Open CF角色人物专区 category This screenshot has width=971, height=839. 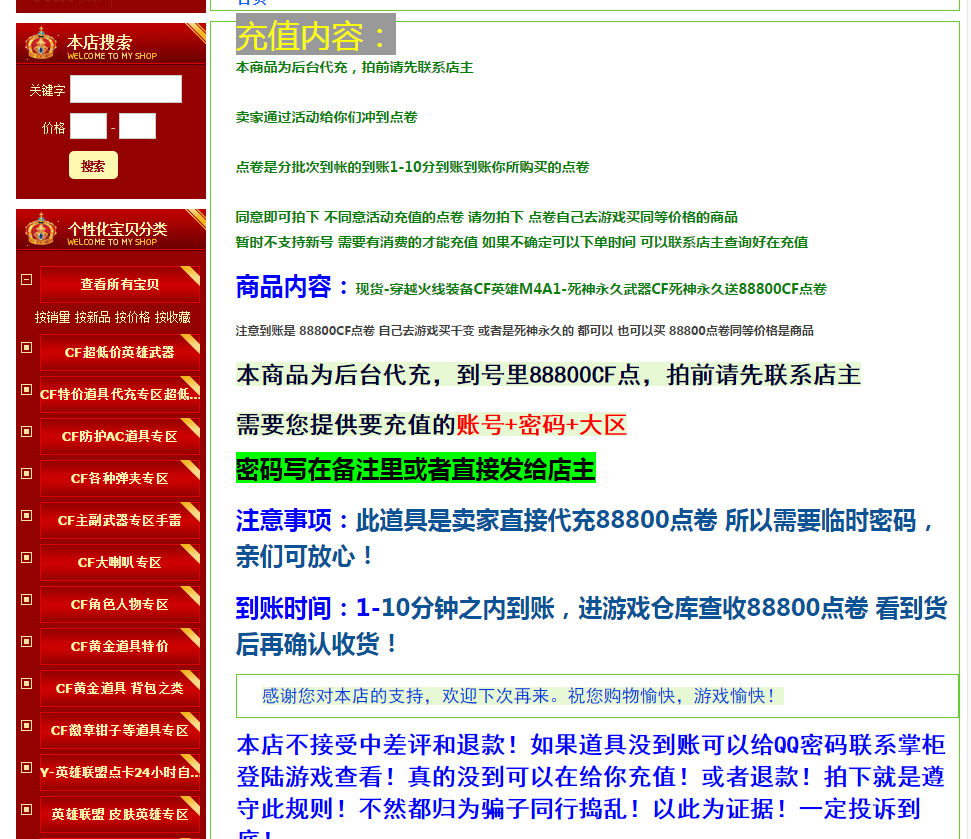coord(120,604)
